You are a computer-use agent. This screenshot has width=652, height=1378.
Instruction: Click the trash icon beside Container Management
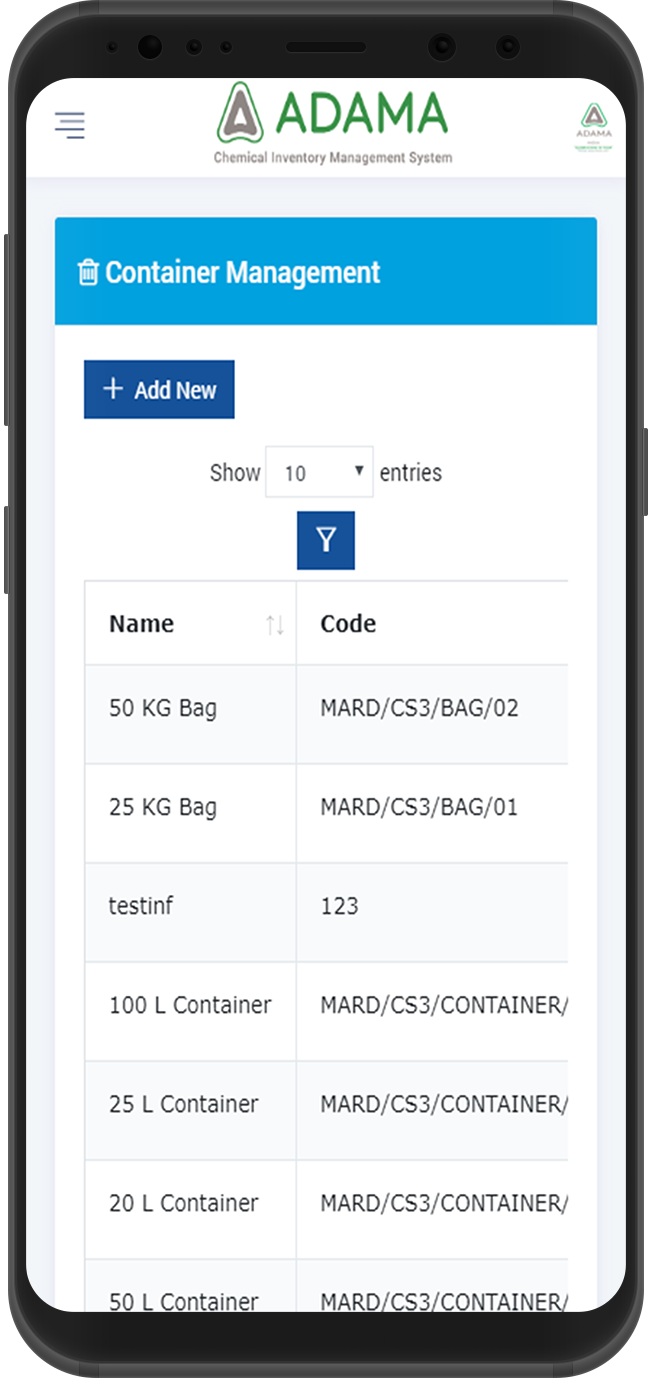pos(89,272)
